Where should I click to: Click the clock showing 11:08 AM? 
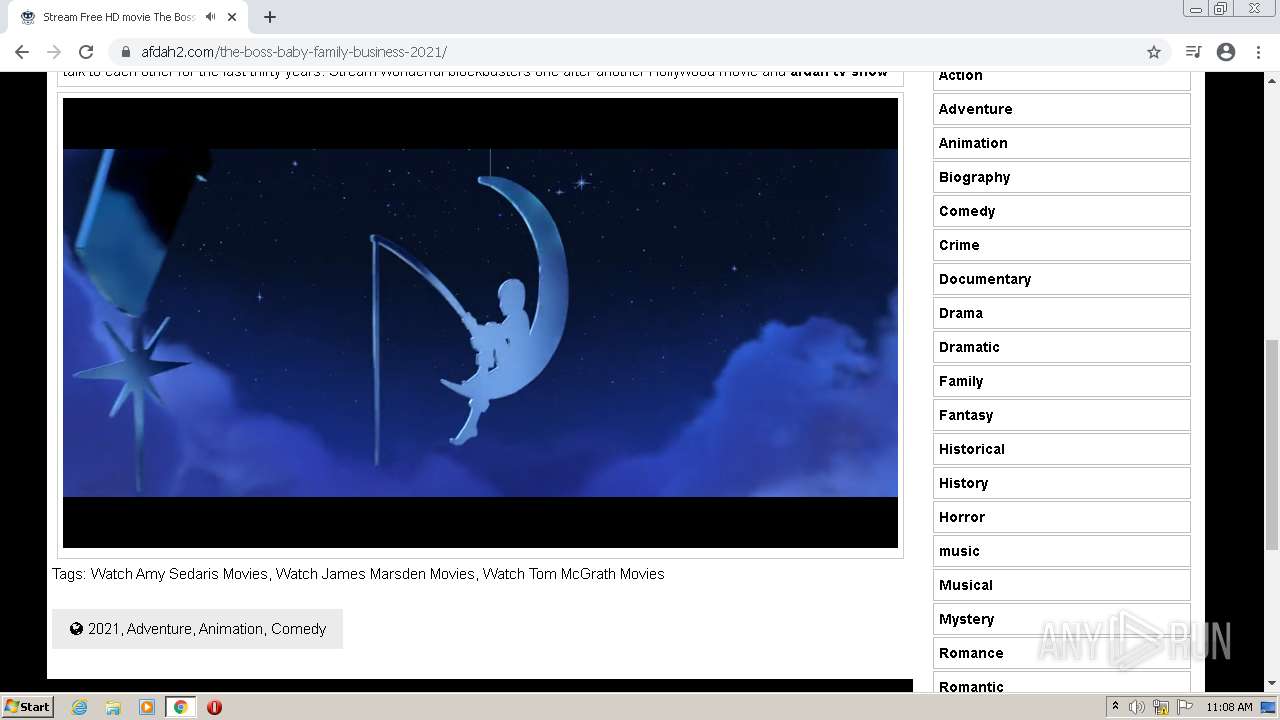(1229, 707)
